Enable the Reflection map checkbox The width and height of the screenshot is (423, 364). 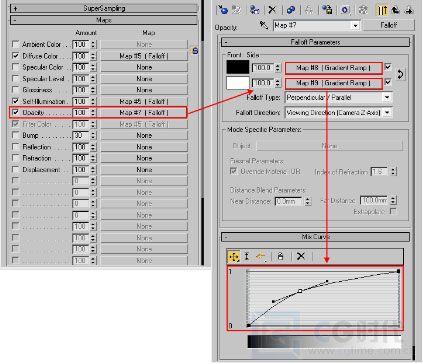point(15,146)
